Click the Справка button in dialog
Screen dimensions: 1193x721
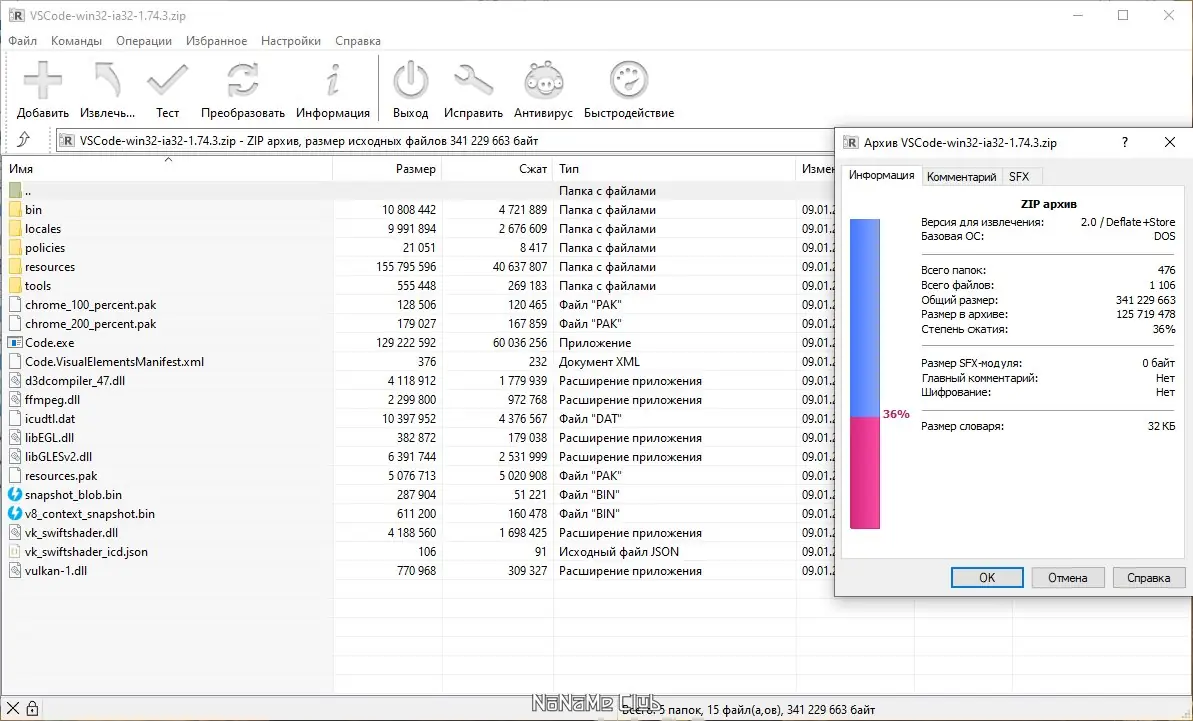1148,577
